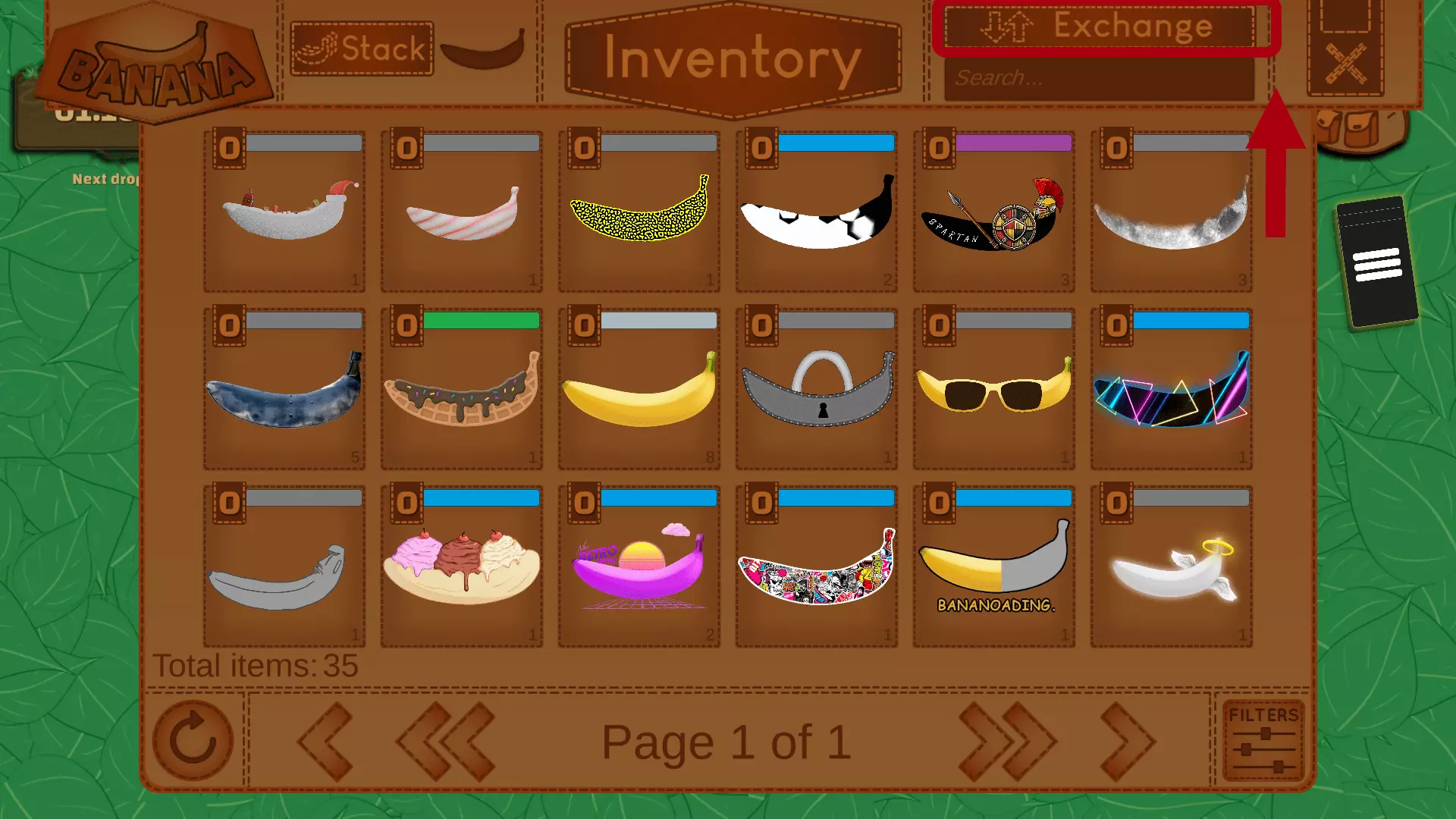Viewport: 1456px width, 819px height.
Task: Select the padlock banana item
Action: click(x=816, y=389)
